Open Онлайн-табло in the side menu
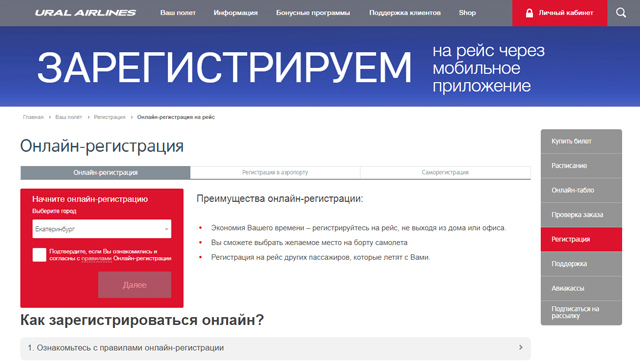The image size is (640, 362). [581, 190]
